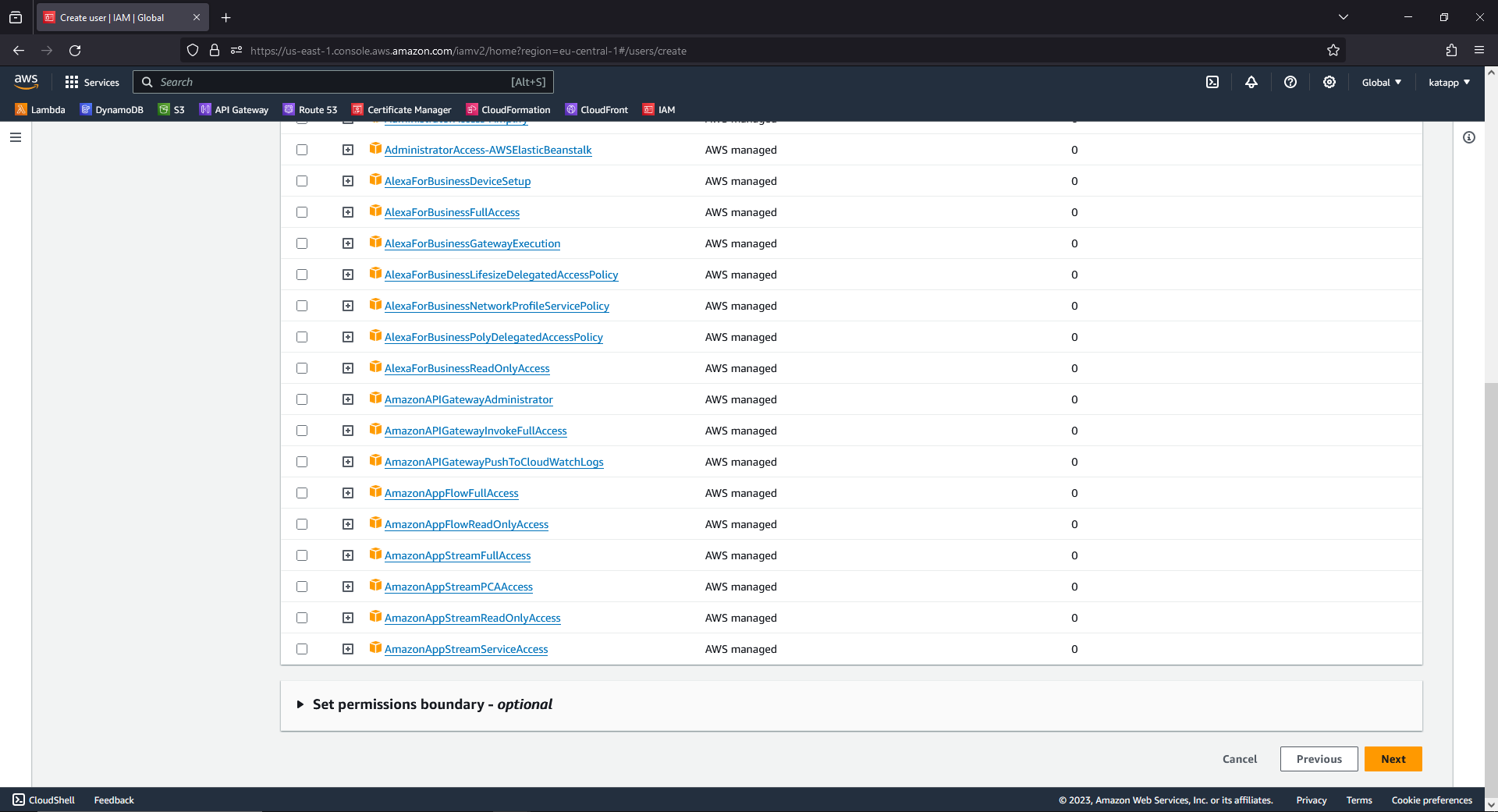Screen dimensions: 1498x812
Task: Check AmazonAppFlowReadOnlyAccess policy checkbox
Action: click(302, 524)
